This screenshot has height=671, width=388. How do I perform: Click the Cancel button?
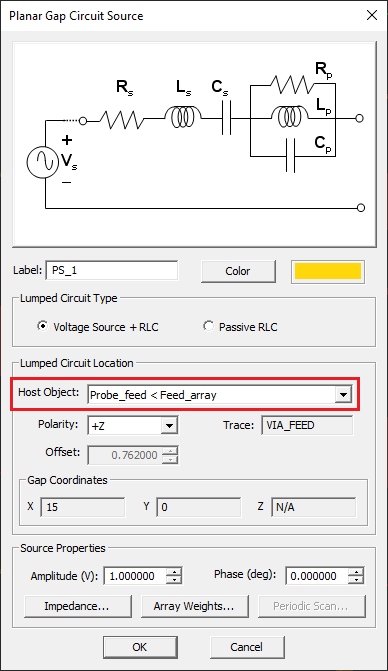(x=247, y=647)
